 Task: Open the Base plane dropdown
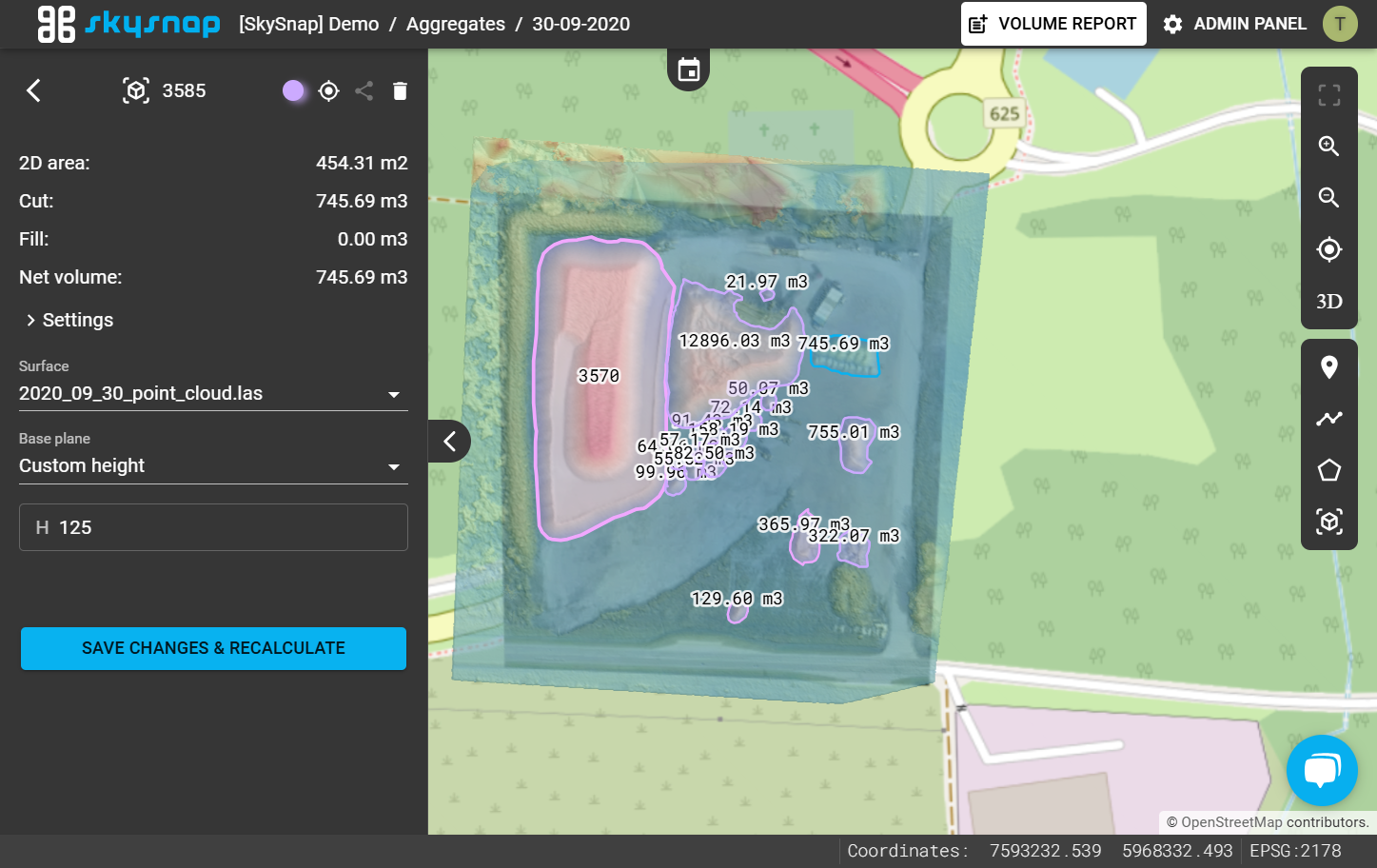[213, 465]
